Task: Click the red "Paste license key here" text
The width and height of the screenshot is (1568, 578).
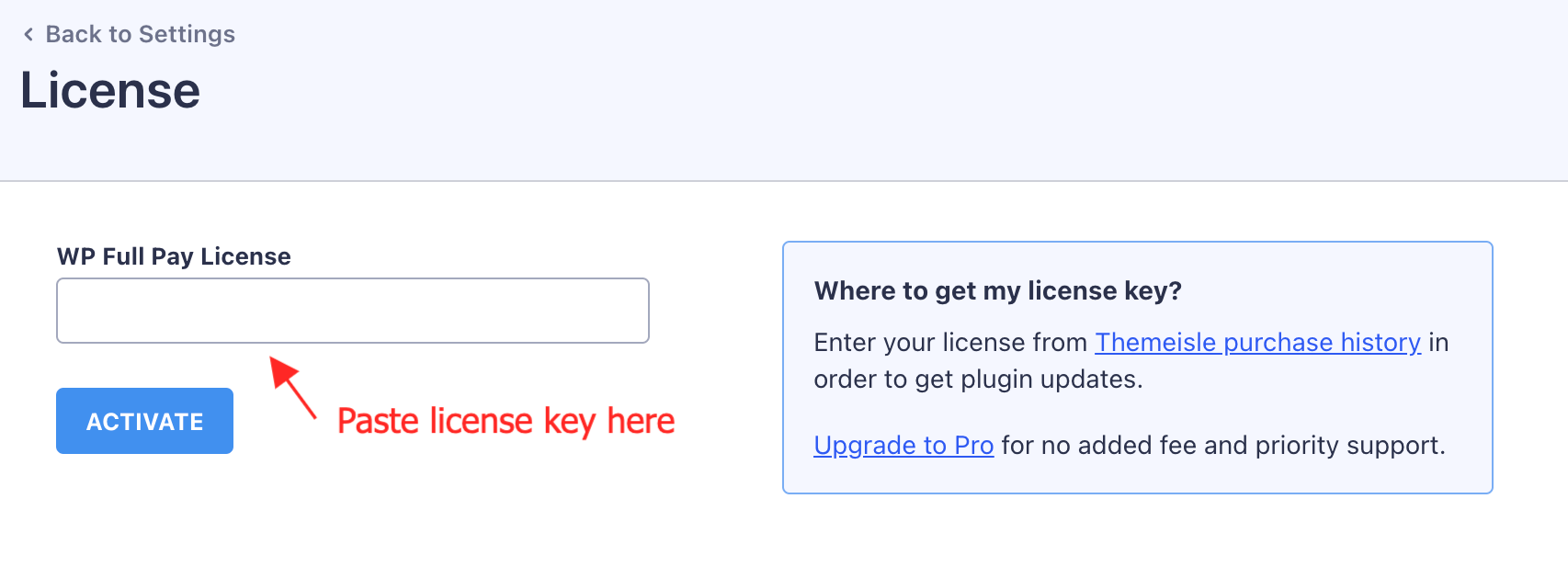Action: tap(506, 421)
